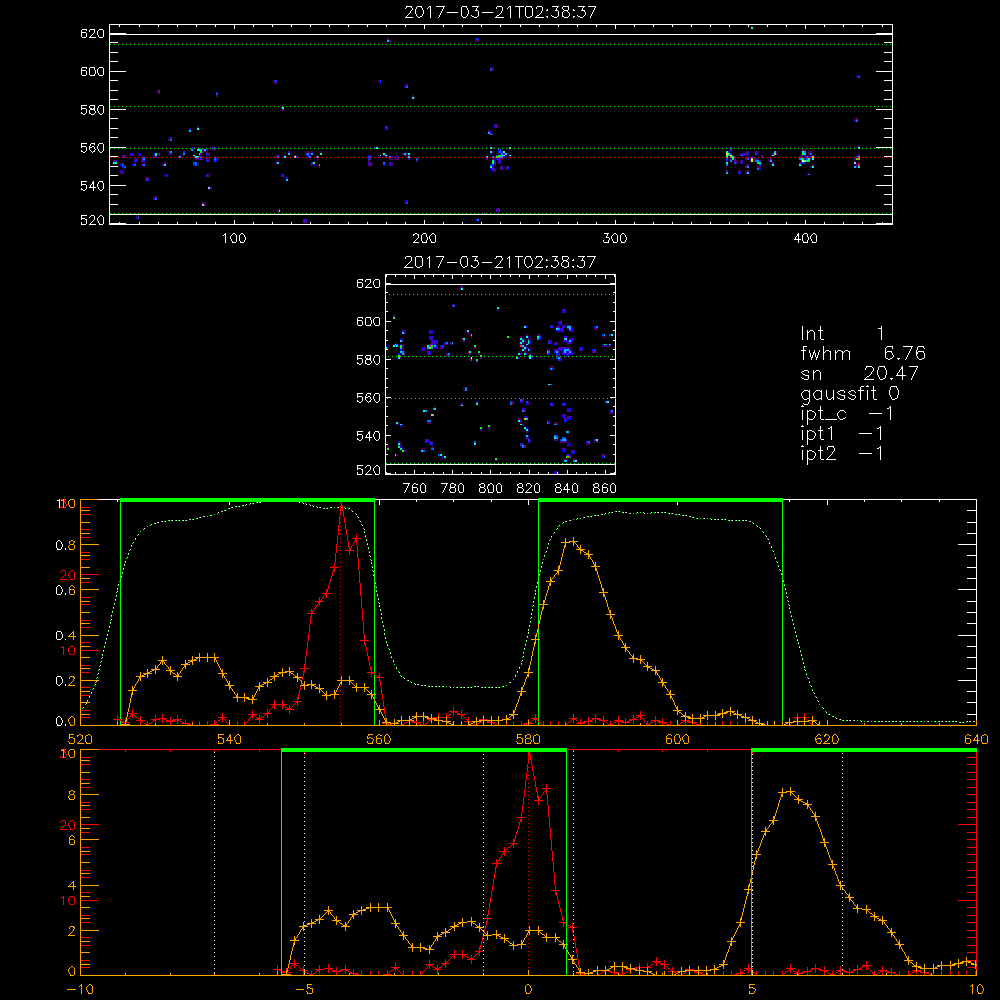Viewport: 1000px width, 1000px height.
Task: Click x-axis label 5 on bottom plot
Action: [x=752, y=989]
